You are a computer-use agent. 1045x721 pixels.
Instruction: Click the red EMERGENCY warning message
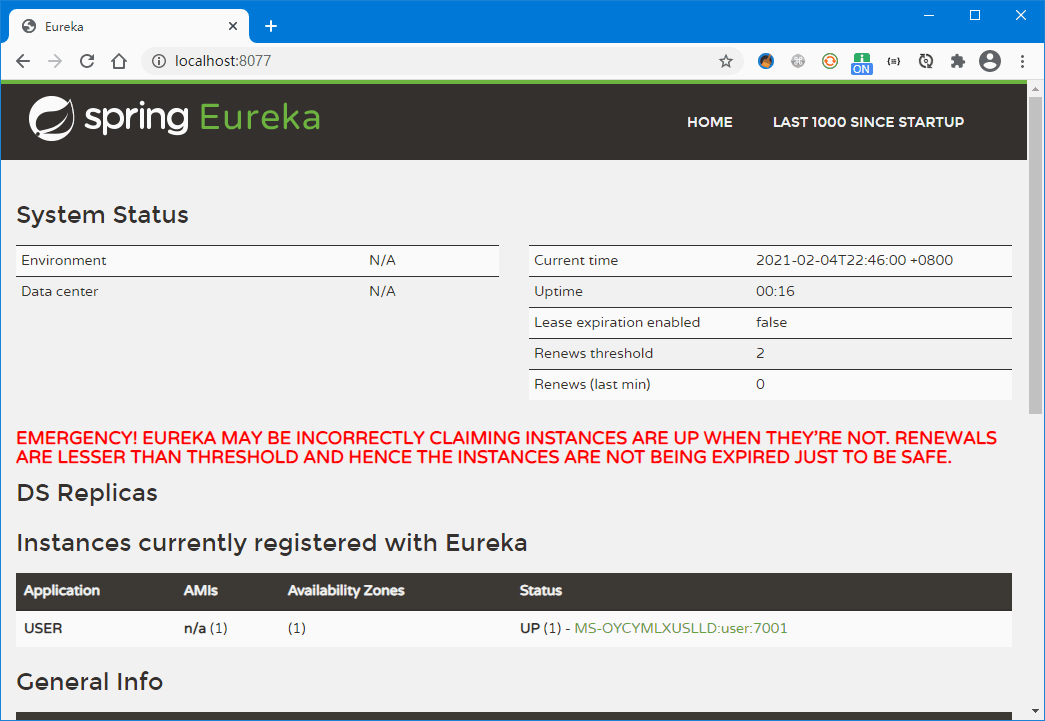coord(507,447)
